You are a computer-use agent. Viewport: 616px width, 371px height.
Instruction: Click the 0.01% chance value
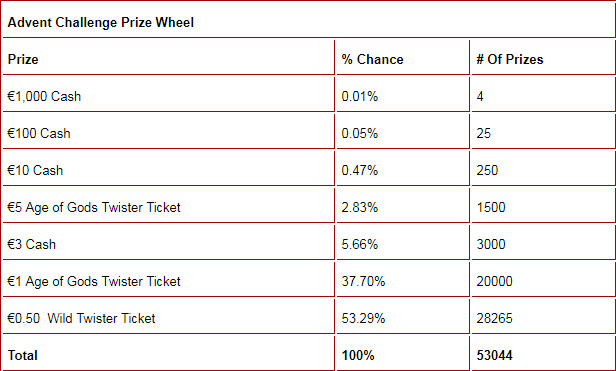(x=359, y=97)
